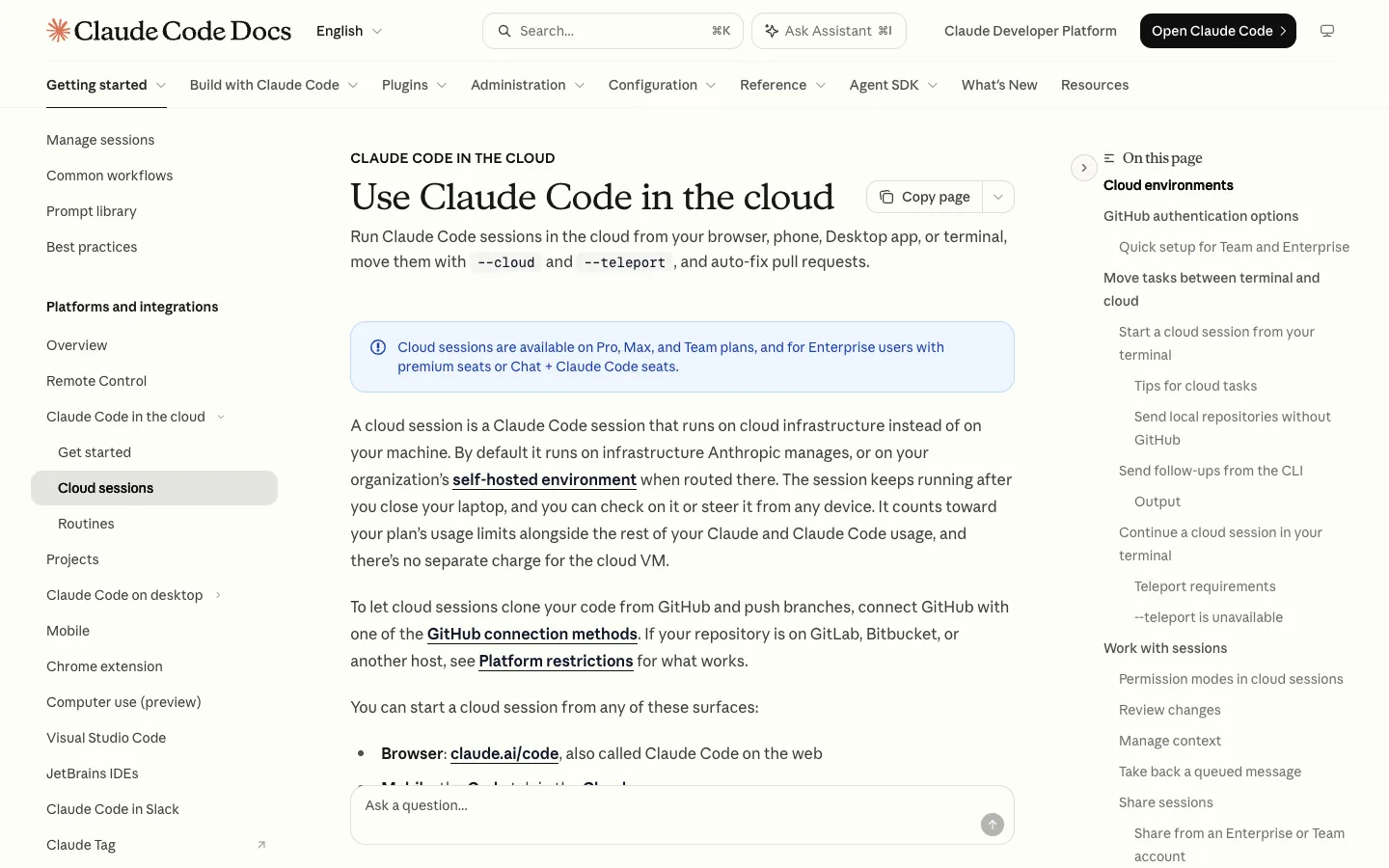Expand the Plugins navigation dropdown
The height and width of the screenshot is (868, 1389).
pyautogui.click(x=414, y=85)
